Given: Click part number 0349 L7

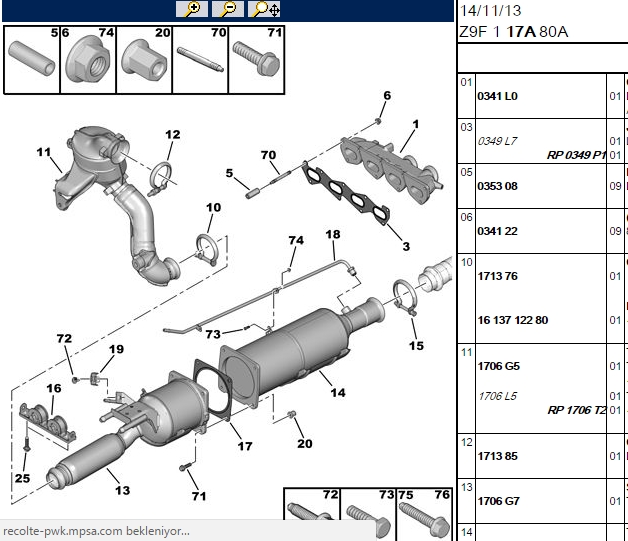Looking at the screenshot, I should (x=497, y=141).
